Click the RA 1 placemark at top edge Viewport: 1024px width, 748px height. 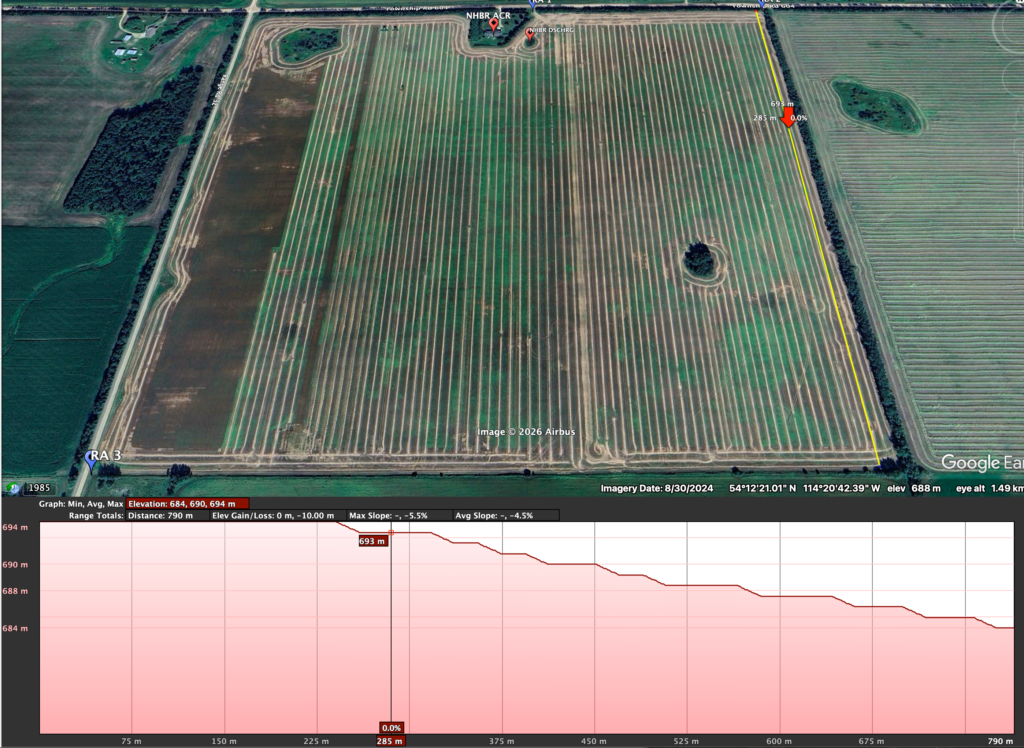pos(537,4)
